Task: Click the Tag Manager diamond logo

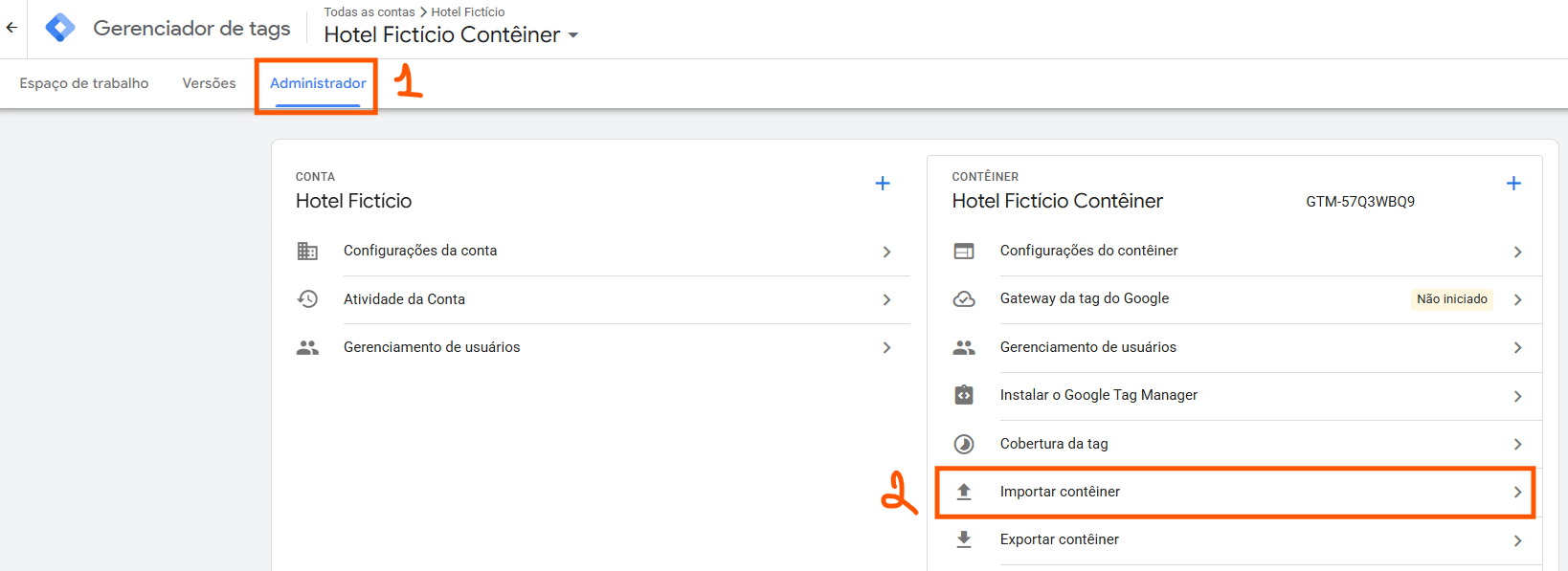Action: [x=60, y=28]
